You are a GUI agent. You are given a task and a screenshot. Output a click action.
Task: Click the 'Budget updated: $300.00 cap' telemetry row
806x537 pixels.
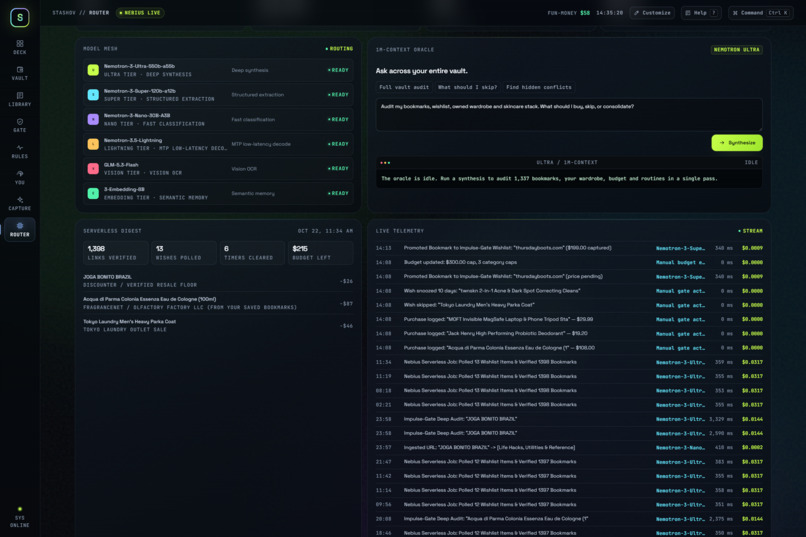(569, 262)
